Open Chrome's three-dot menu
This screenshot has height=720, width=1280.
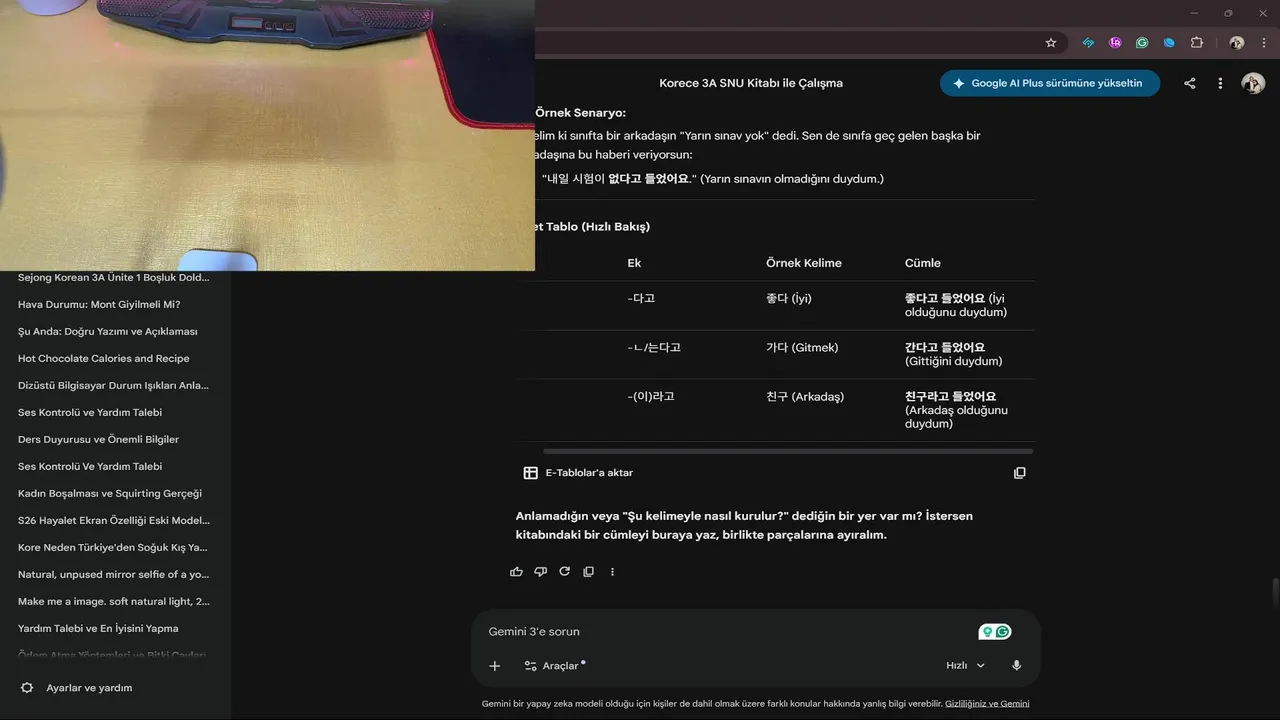click(1263, 43)
